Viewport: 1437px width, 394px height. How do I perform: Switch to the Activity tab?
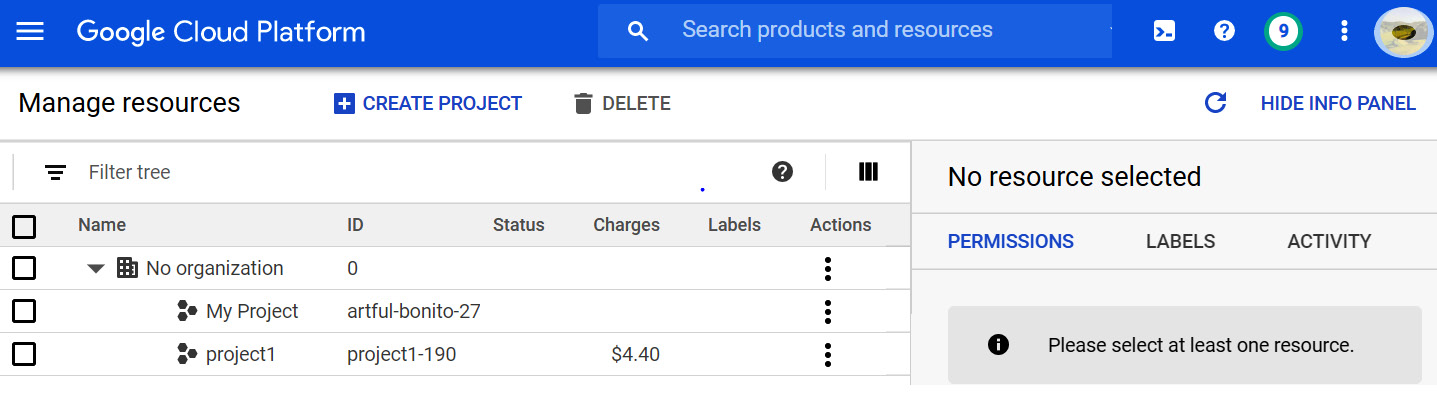tap(1329, 241)
